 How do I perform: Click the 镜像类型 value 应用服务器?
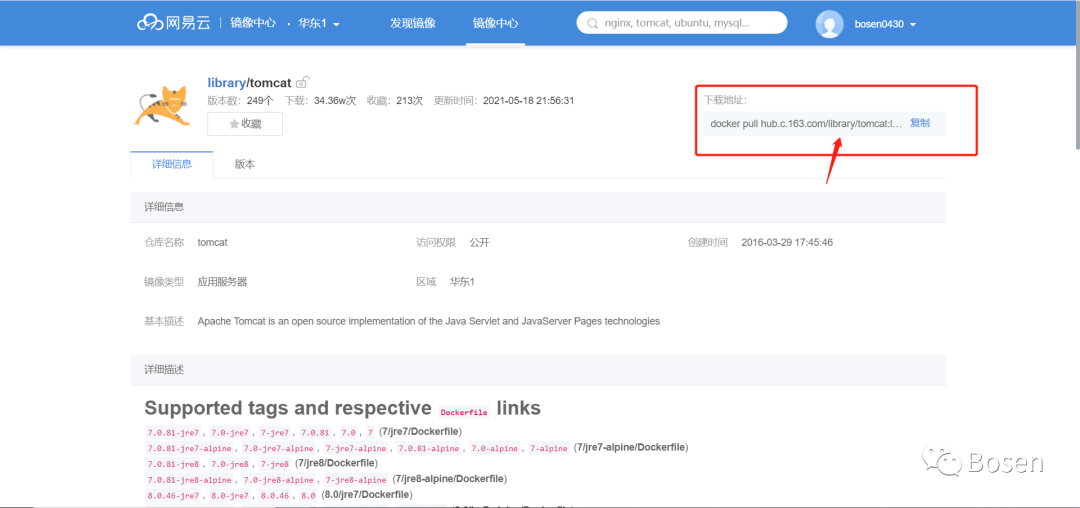click(x=222, y=282)
